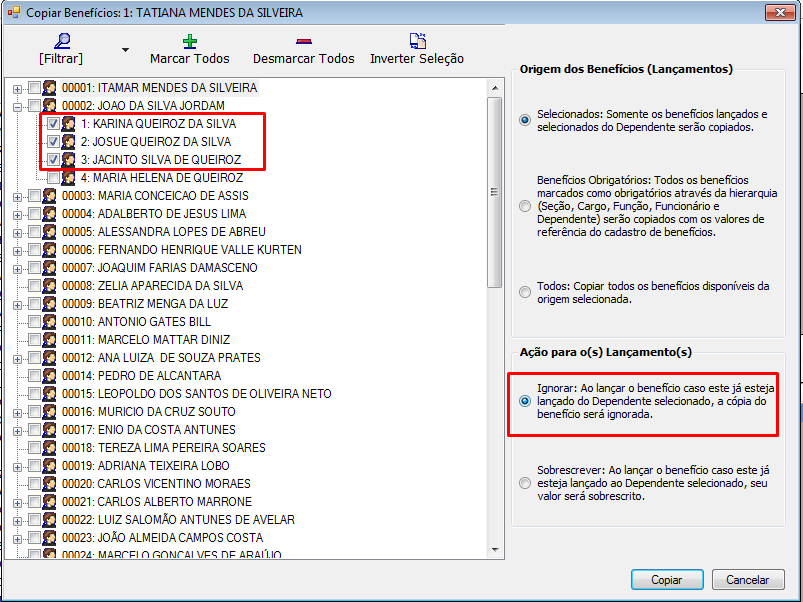Select row 00023: JOÃO ALMEIDA CAMPOS COSTA
The width and height of the screenshot is (803, 602).
[x=162, y=538]
